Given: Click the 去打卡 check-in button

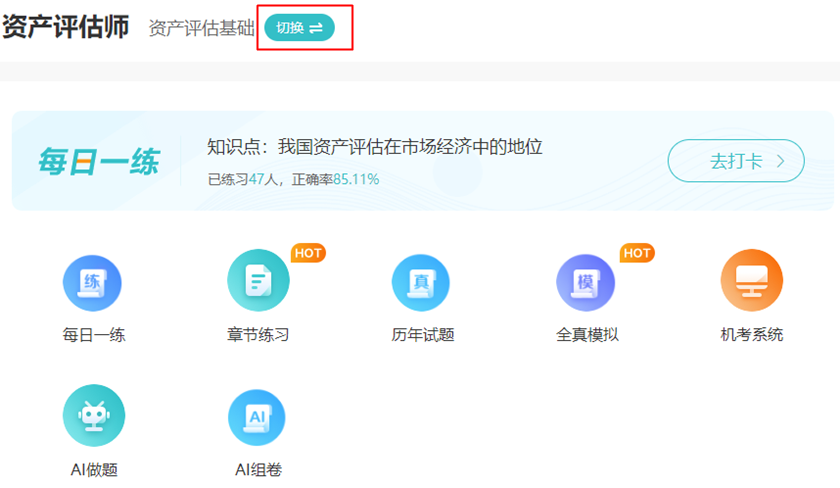Looking at the screenshot, I should pyautogui.click(x=736, y=161).
